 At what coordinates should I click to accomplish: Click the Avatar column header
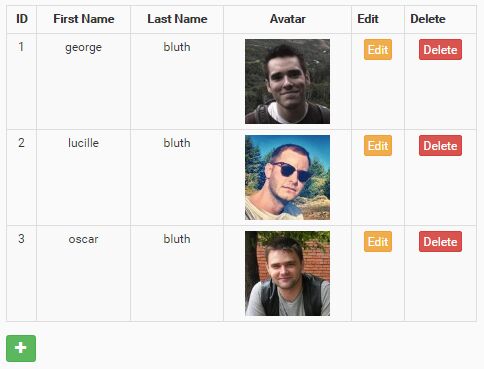[287, 19]
